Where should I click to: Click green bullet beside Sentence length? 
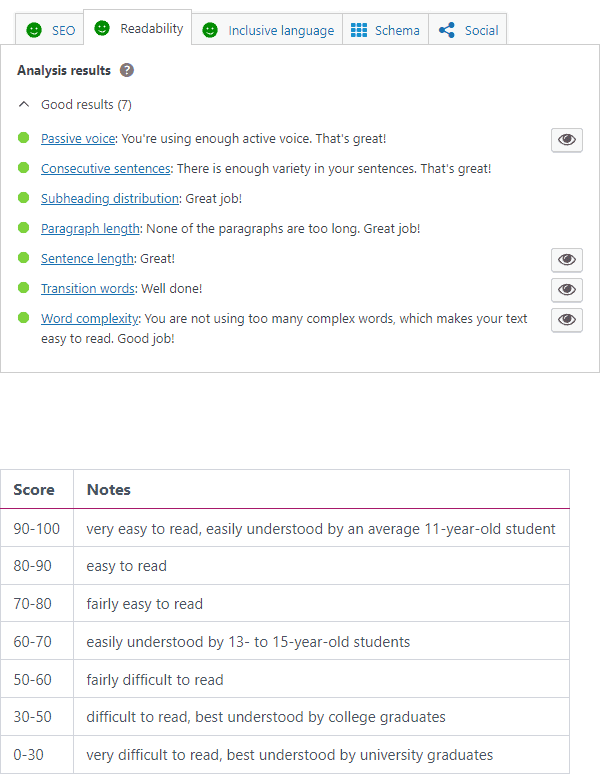(x=23, y=258)
